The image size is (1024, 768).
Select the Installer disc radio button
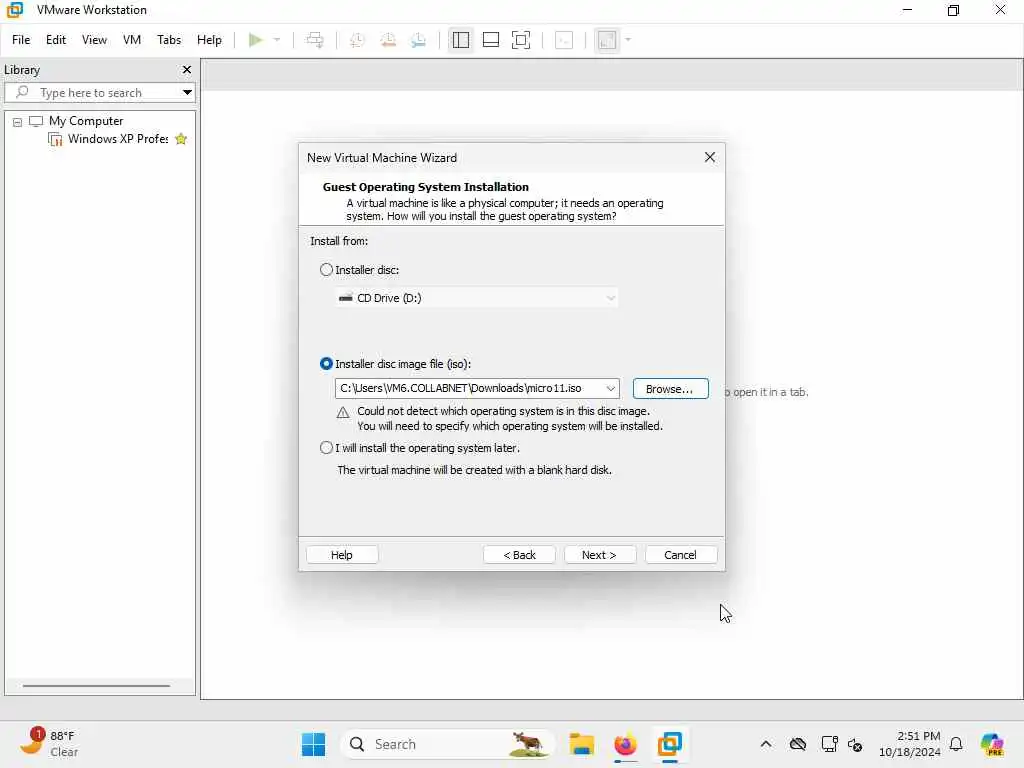click(x=326, y=270)
